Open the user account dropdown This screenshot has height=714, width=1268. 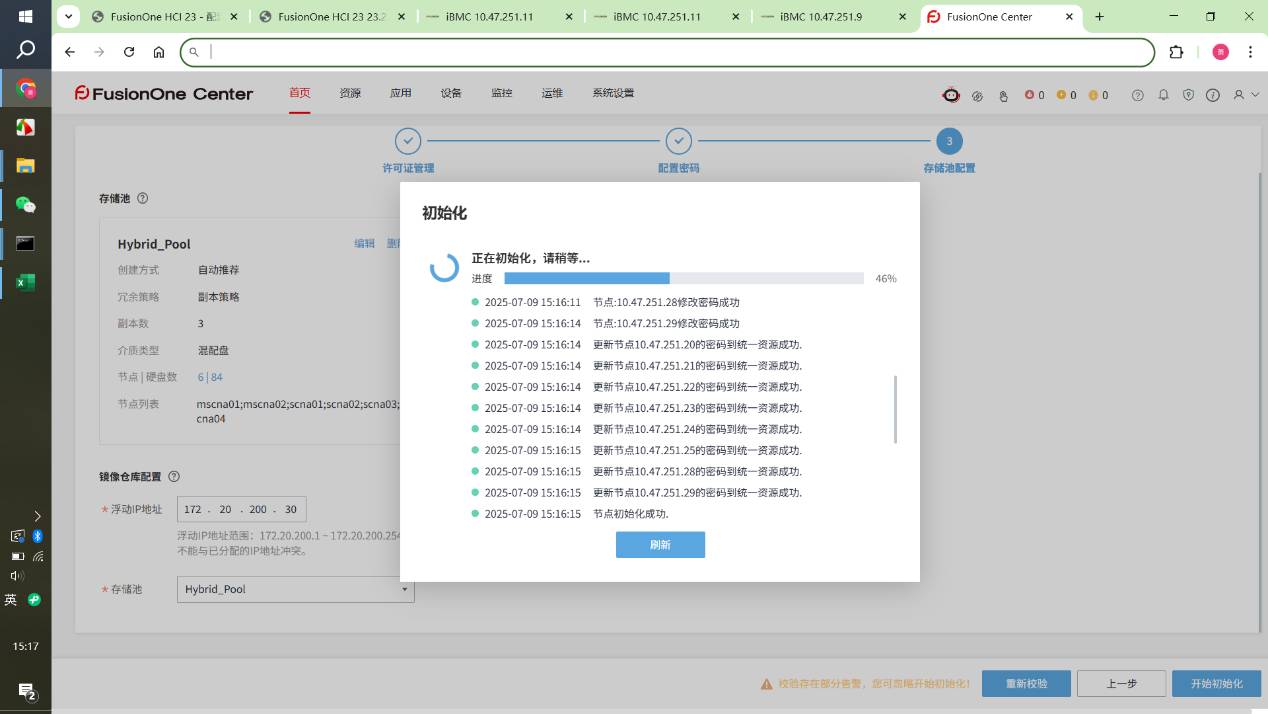(x=1245, y=95)
